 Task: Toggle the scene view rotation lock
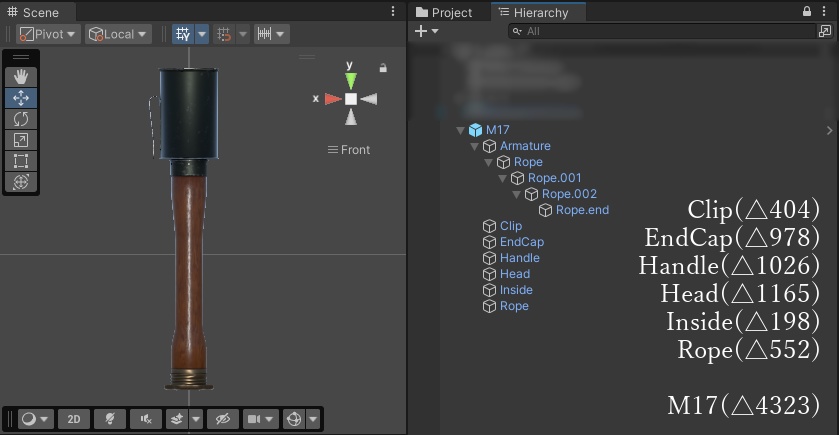pos(383,68)
